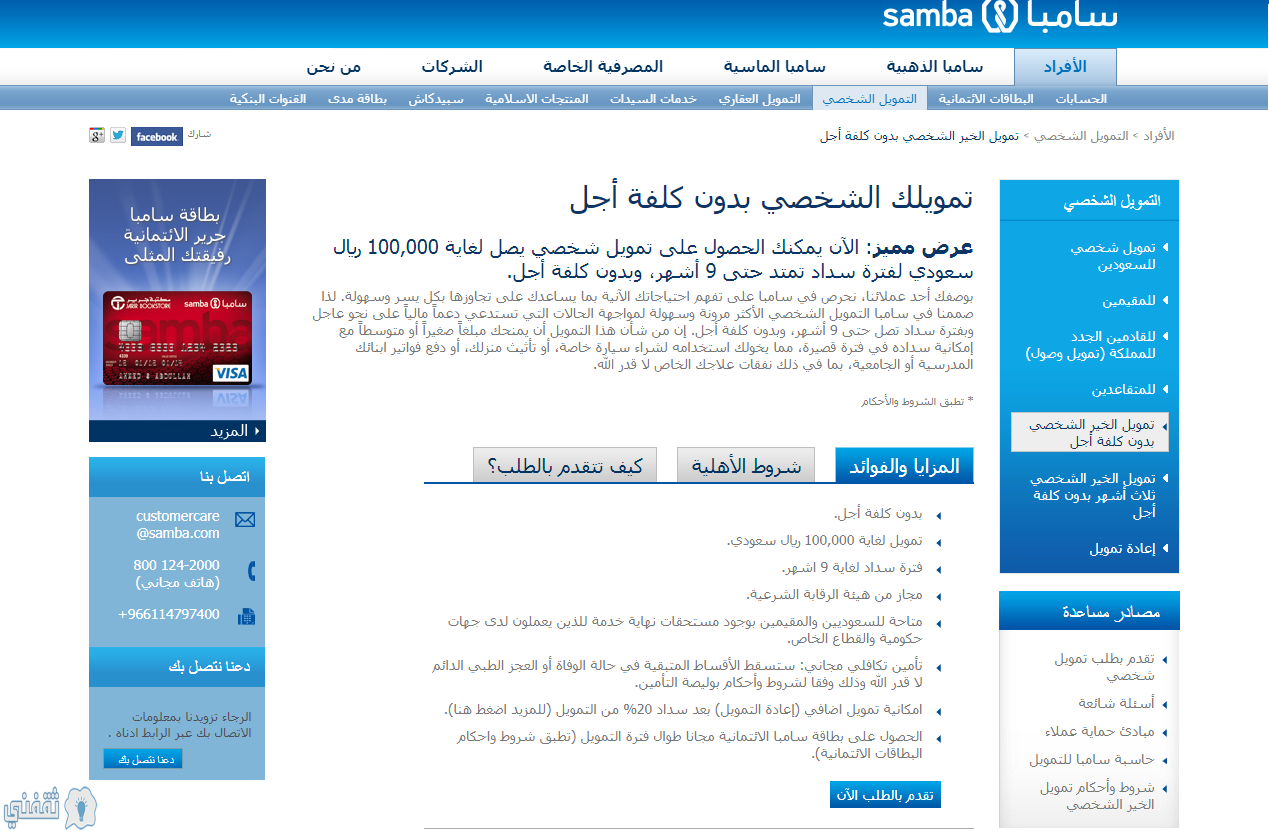Open تمويل شخصي للسعوديين sidebar item
This screenshot has width=1269, height=833.
click(1113, 256)
